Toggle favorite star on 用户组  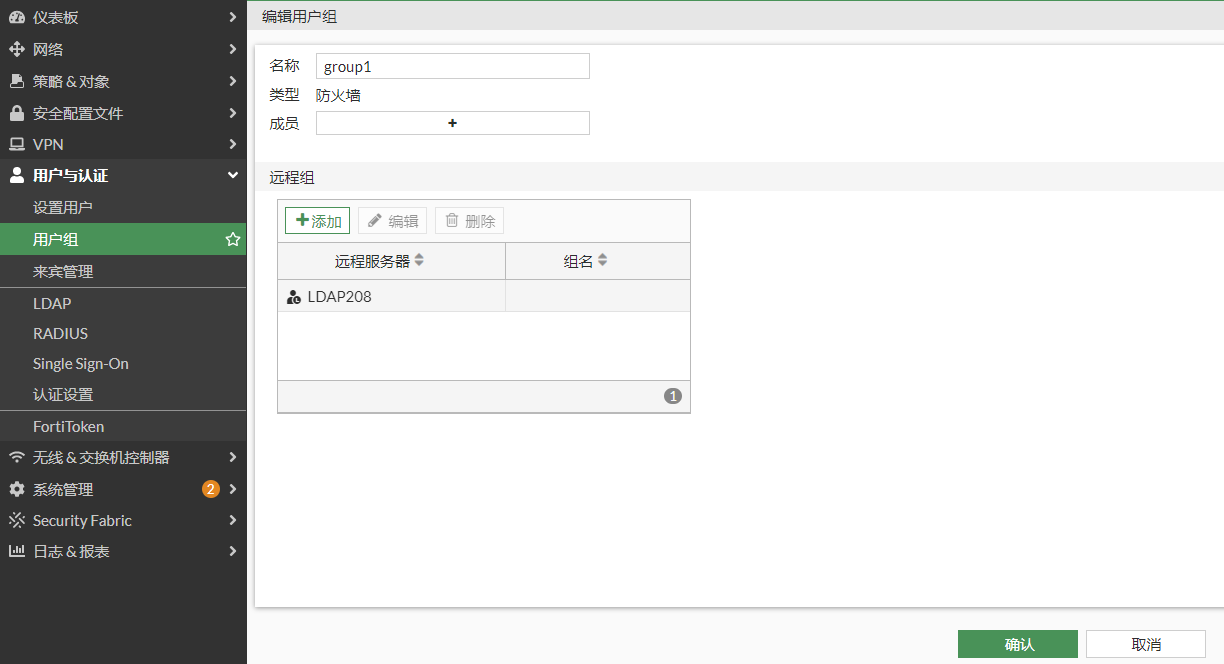point(232,239)
